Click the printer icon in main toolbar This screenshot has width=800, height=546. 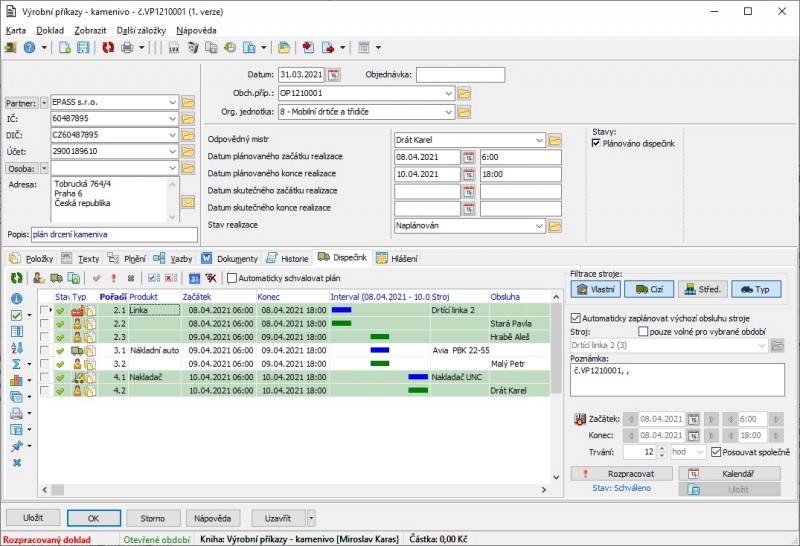pyautogui.click(x=127, y=47)
